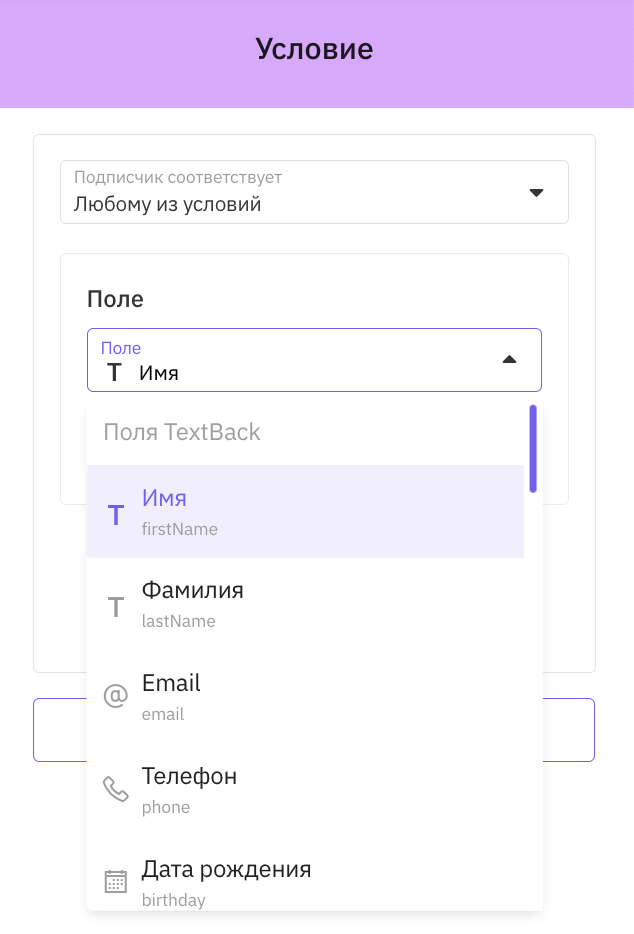Click the calendar icon beside Дата рождения
Image resolution: width=634 pixels, height=934 pixels.
coord(116,881)
